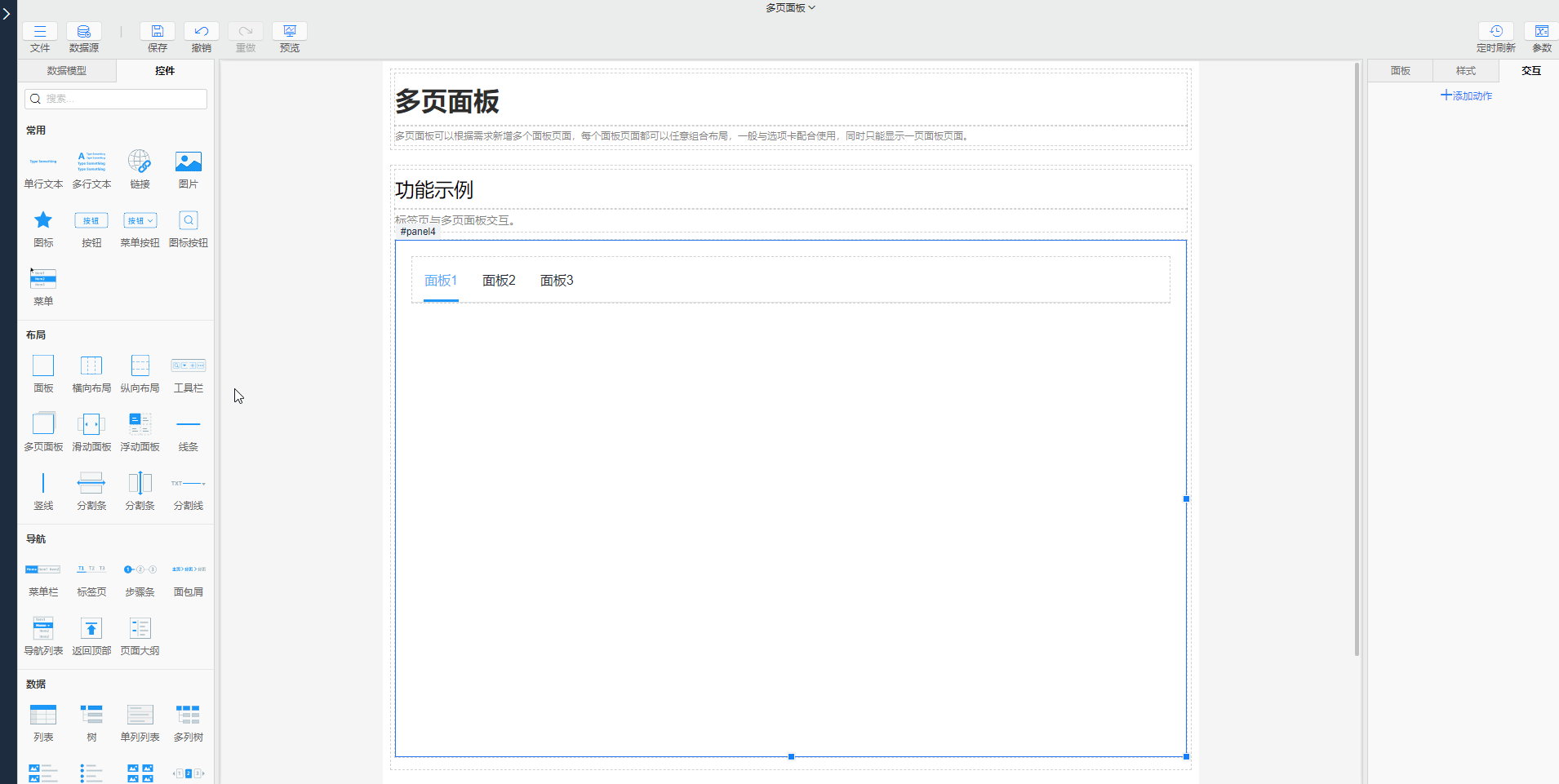This screenshot has width=1559, height=784.
Task: Open the 菜单按钮 control's dropdown arrow
Action: point(150,220)
